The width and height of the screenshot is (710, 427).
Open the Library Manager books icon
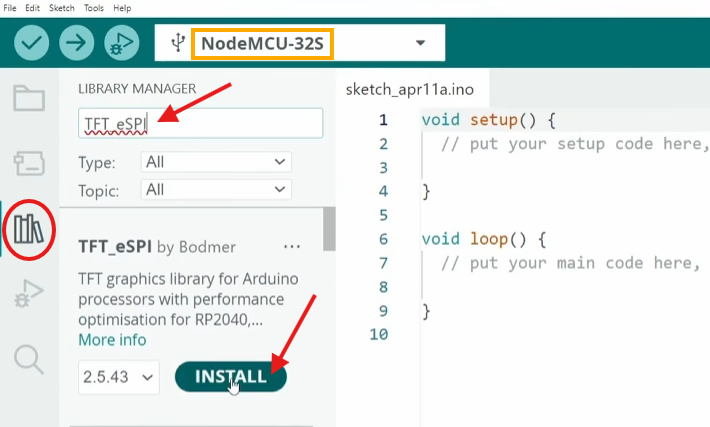pyautogui.click(x=28, y=229)
